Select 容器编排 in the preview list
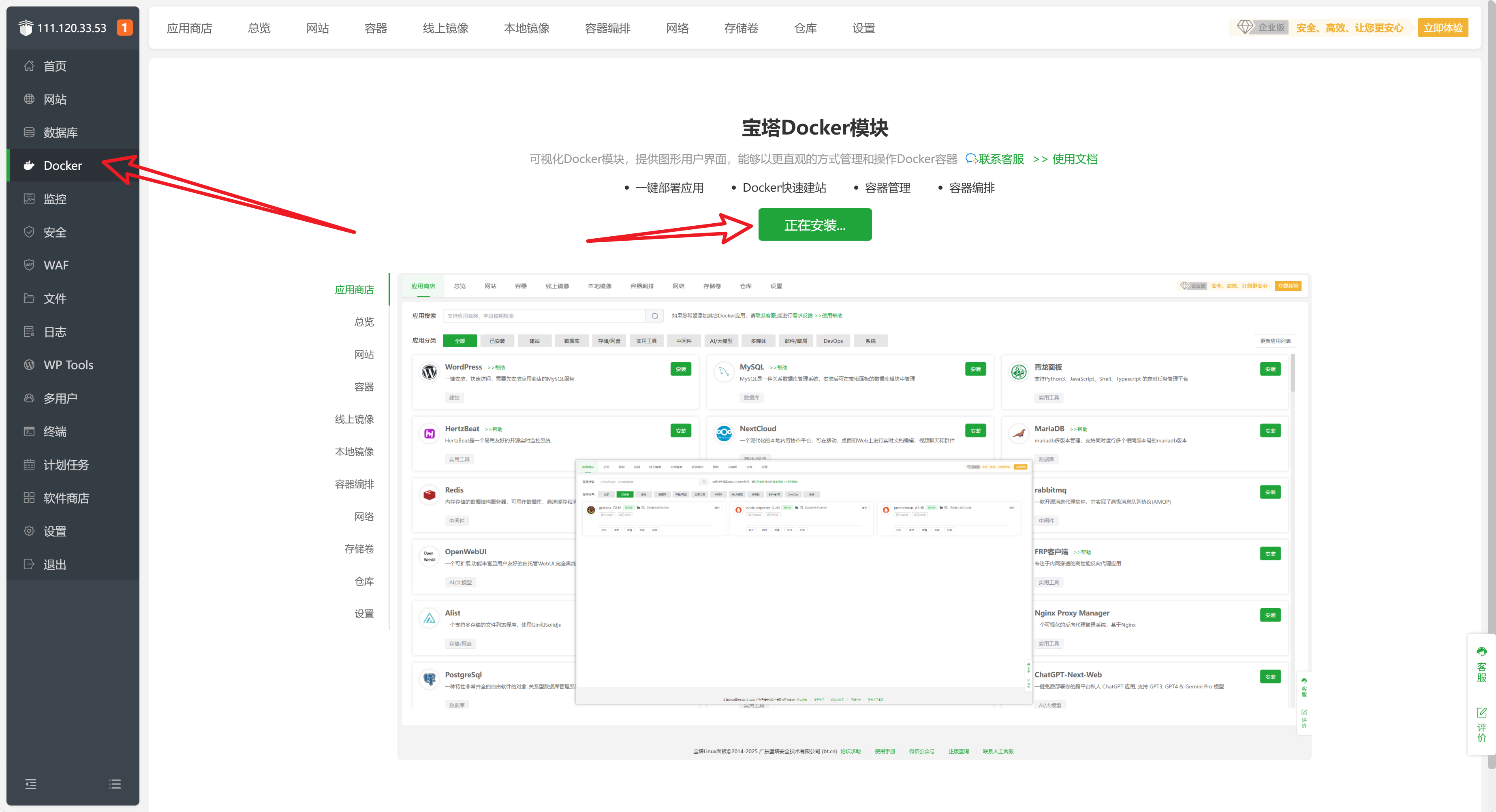Viewport: 1496px width, 812px height. pos(354,484)
